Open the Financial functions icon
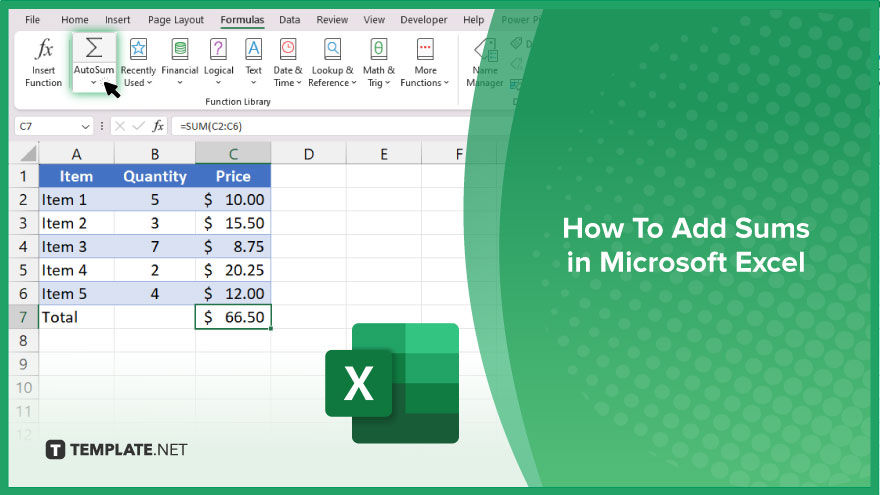Image resolution: width=880 pixels, height=495 pixels. (180, 49)
